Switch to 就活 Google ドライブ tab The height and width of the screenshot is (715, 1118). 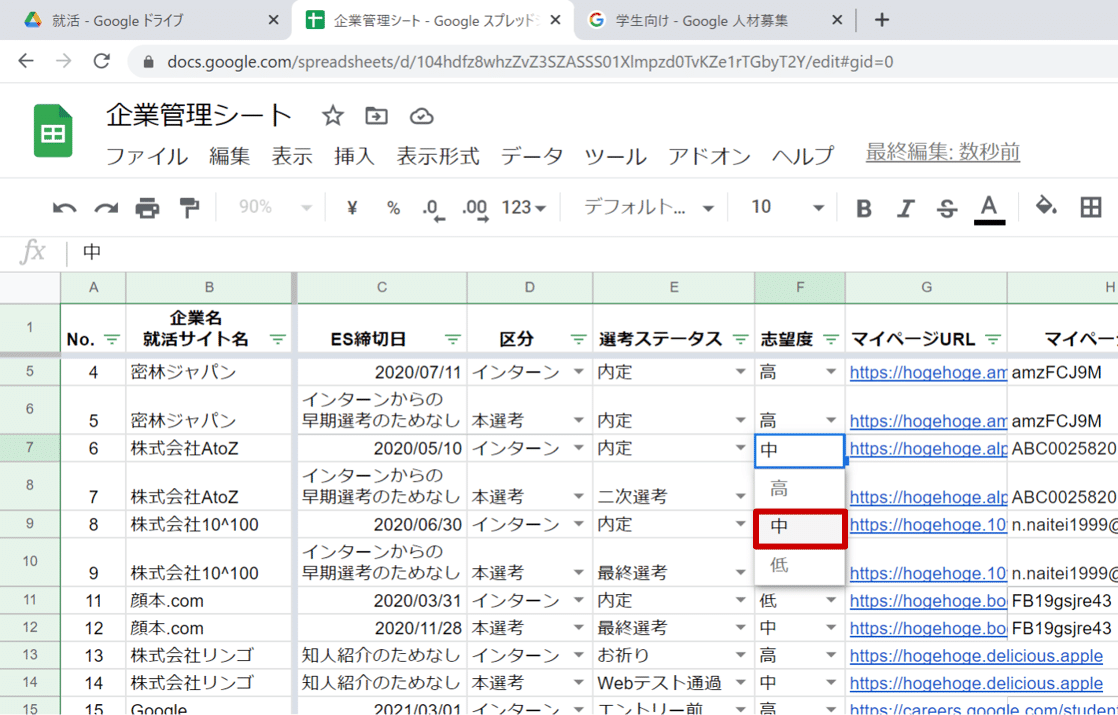coord(145,20)
